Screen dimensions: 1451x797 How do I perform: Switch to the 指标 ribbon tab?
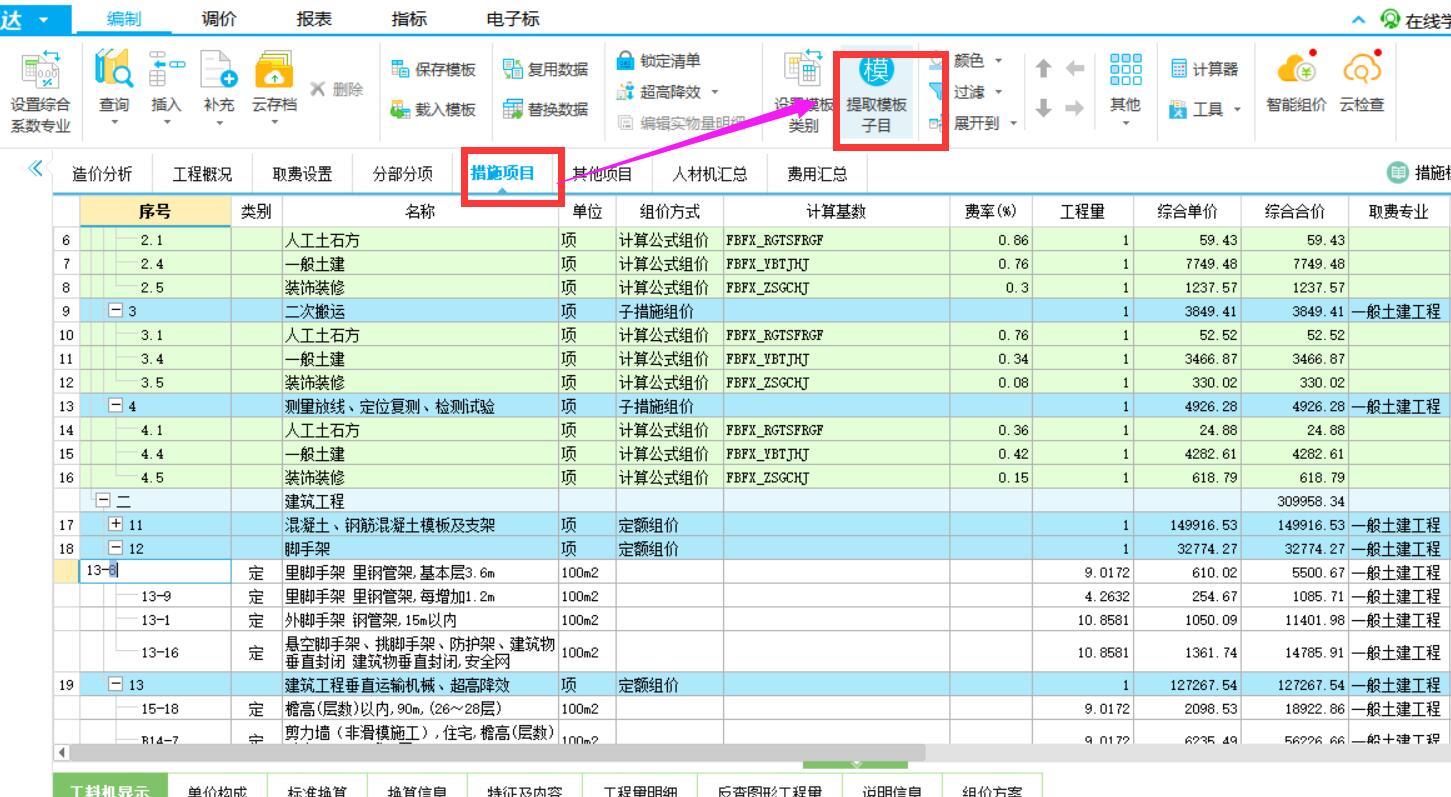408,18
